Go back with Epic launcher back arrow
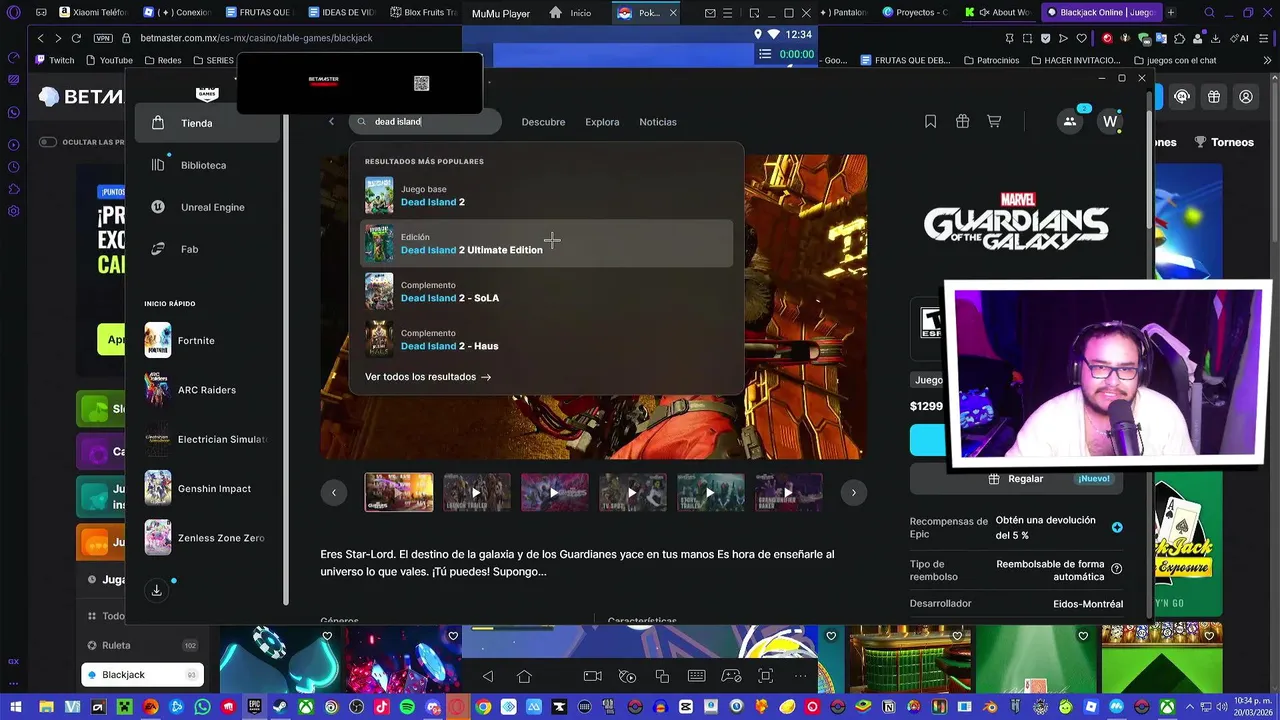 [331, 122]
